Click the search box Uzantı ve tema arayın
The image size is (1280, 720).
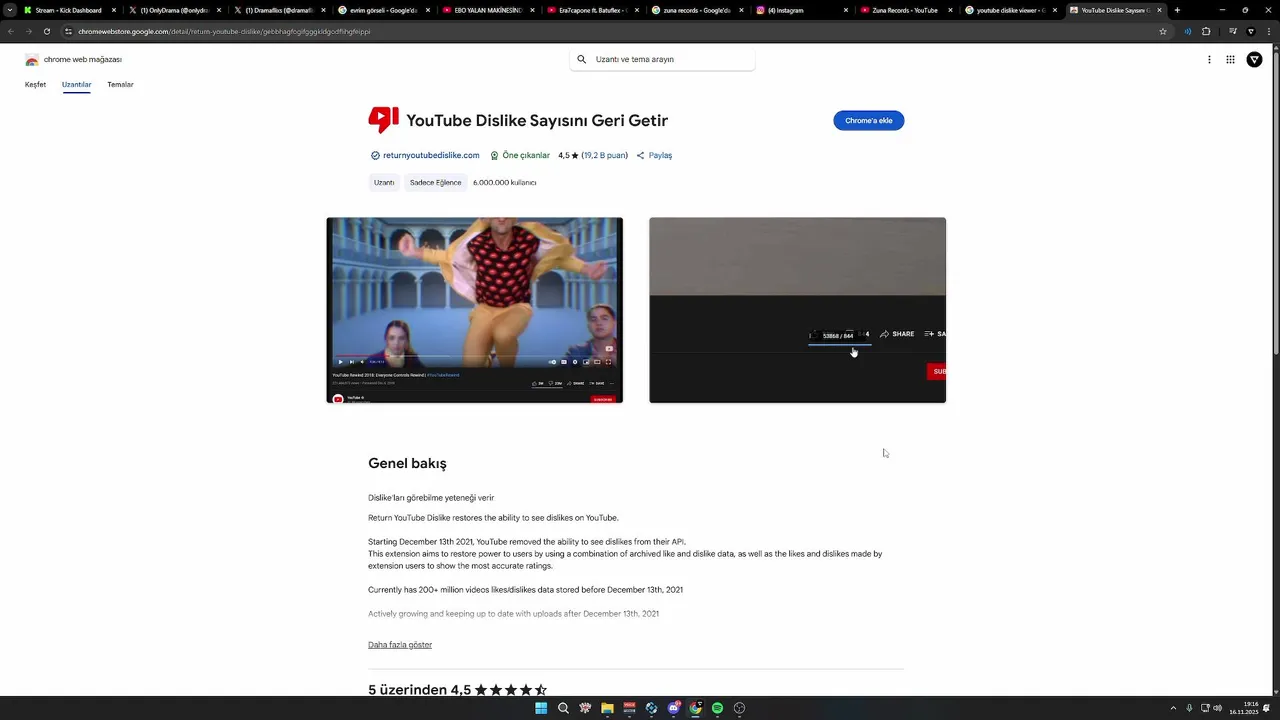click(662, 59)
